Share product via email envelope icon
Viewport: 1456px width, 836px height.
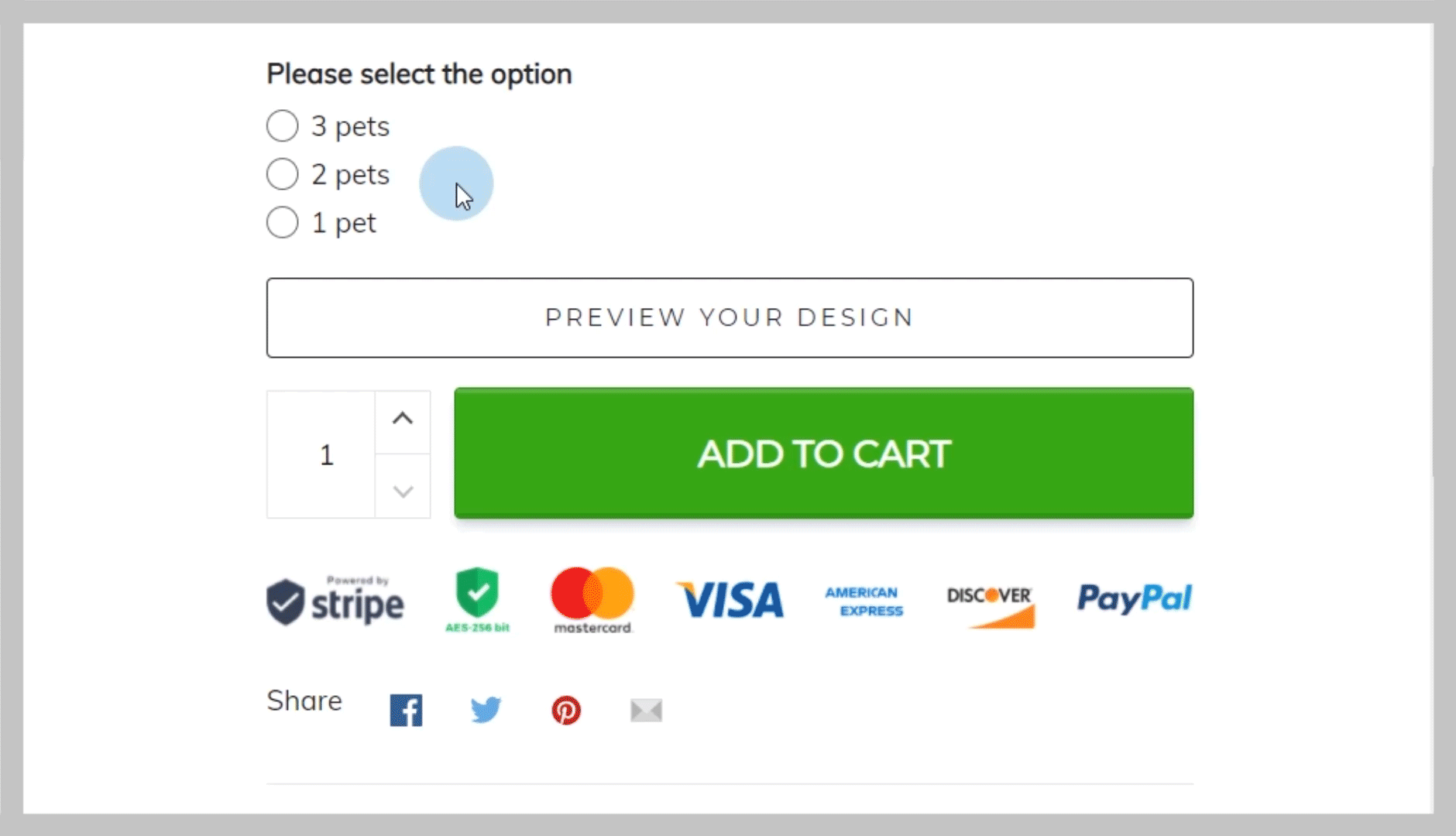pyautogui.click(x=646, y=710)
